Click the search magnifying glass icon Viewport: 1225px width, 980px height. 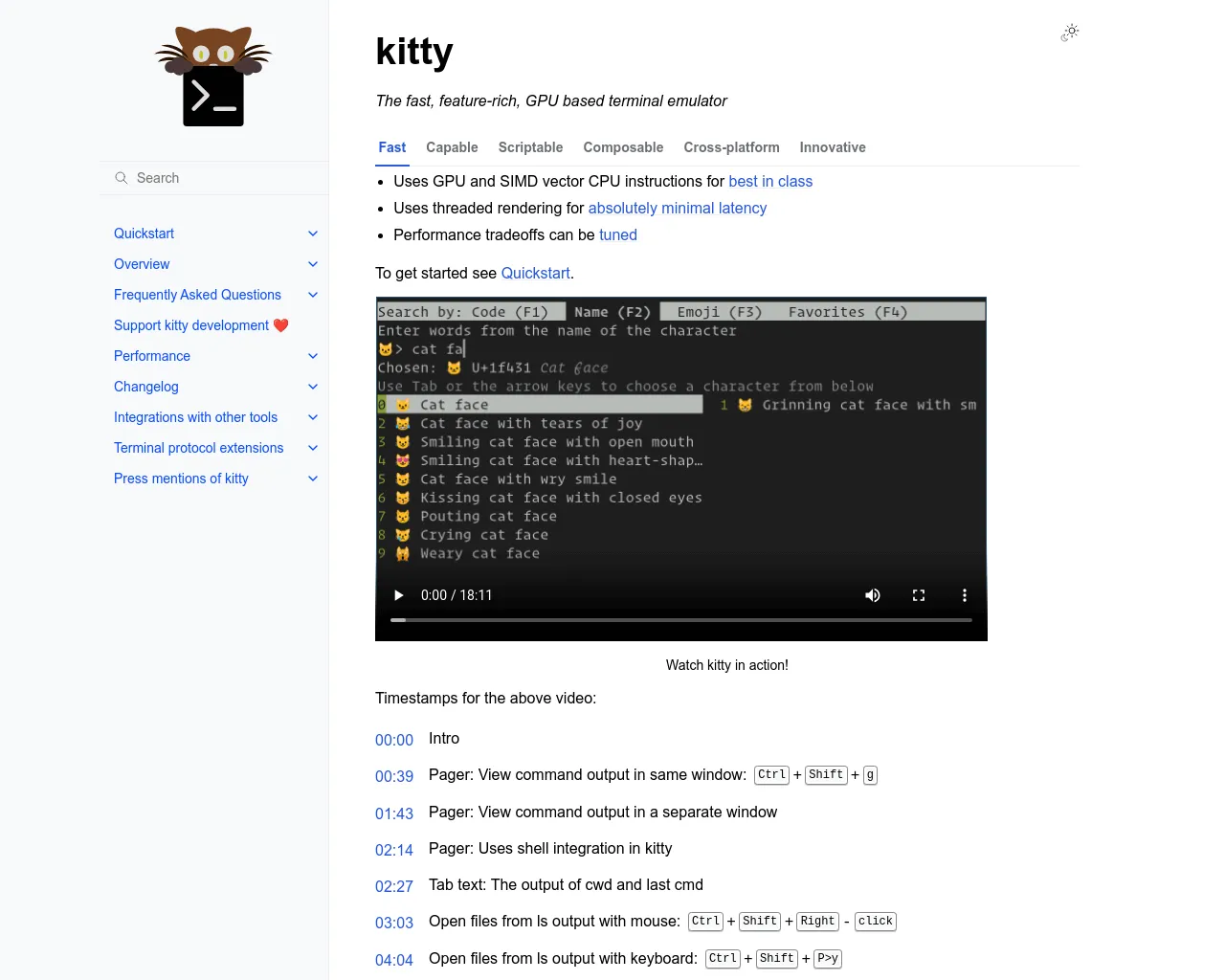(121, 178)
